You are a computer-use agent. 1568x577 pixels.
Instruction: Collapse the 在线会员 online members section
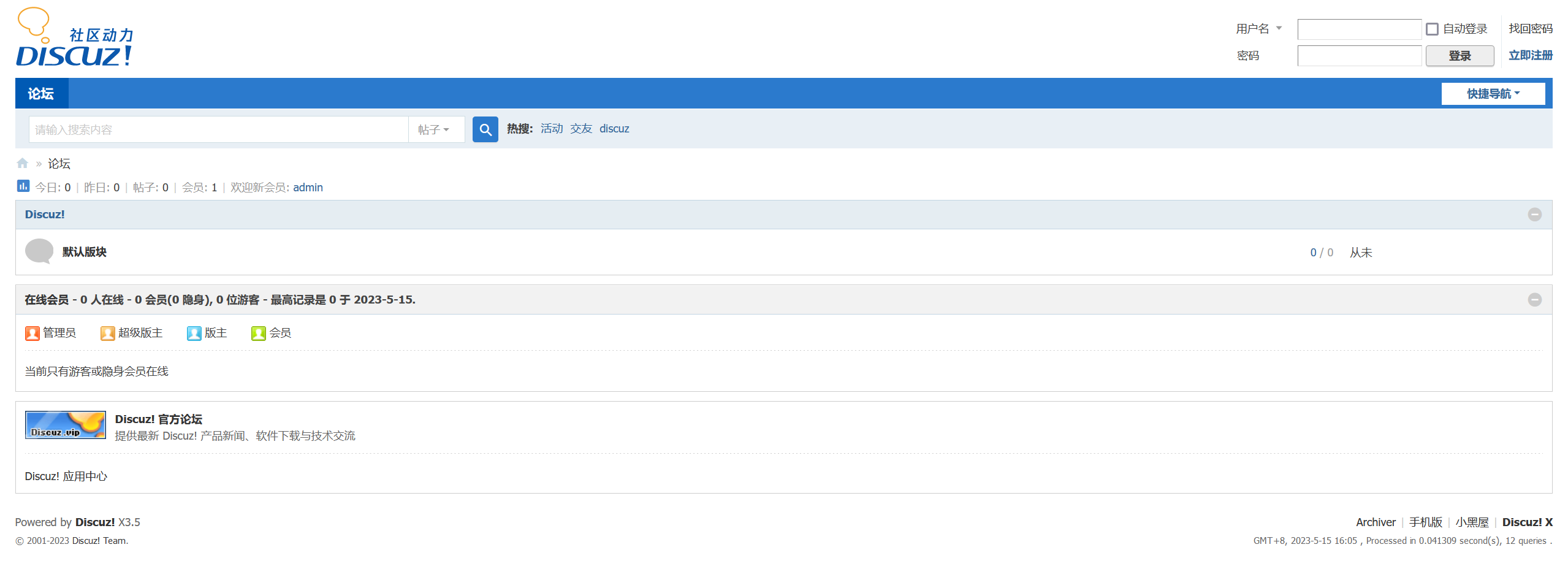pos(1534,300)
